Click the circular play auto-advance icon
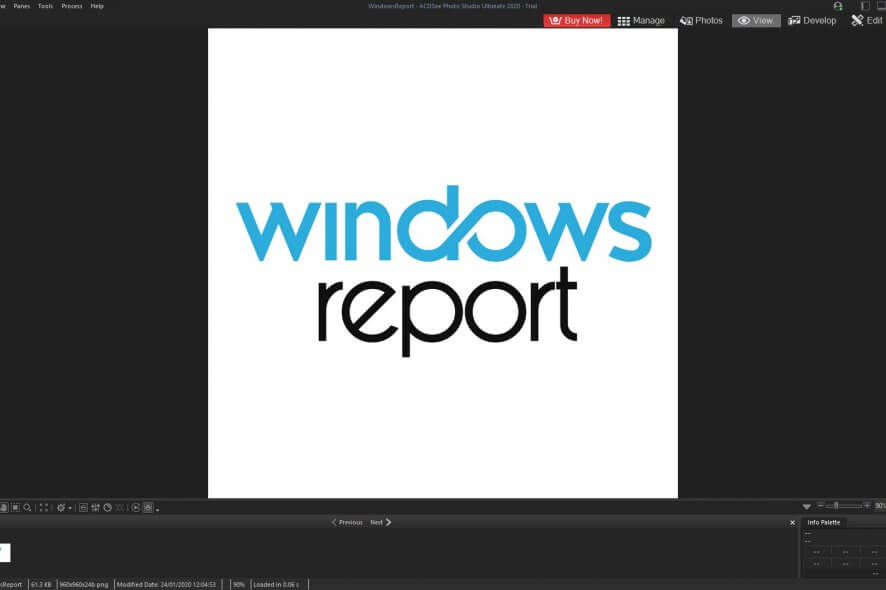 pos(136,507)
